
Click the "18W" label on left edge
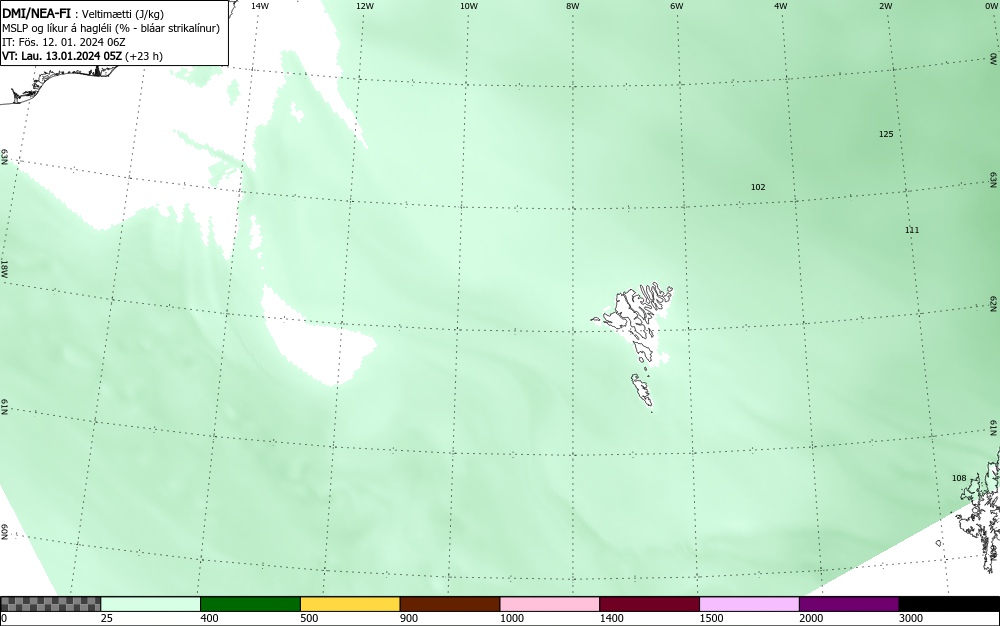coord(4,268)
